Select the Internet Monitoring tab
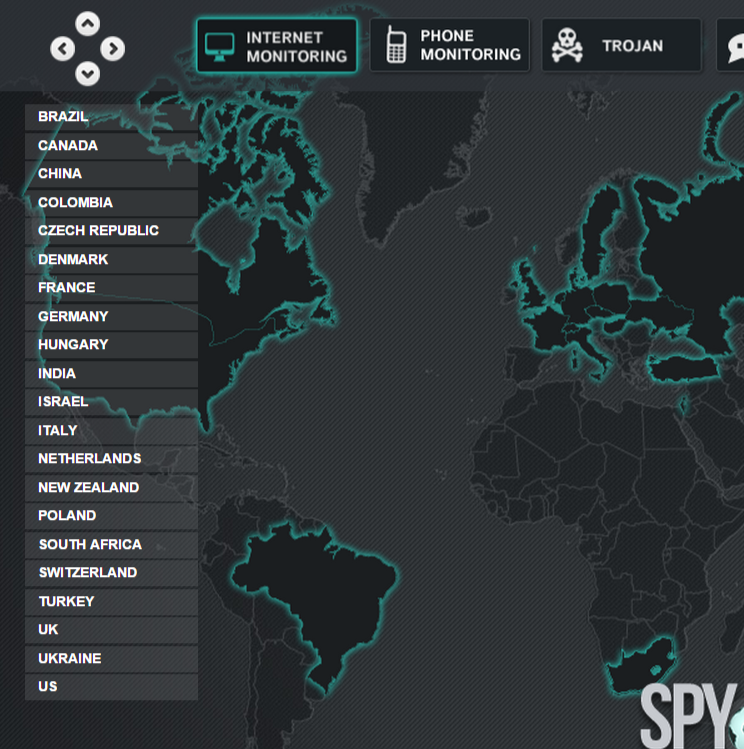744x749 pixels. 277,46
